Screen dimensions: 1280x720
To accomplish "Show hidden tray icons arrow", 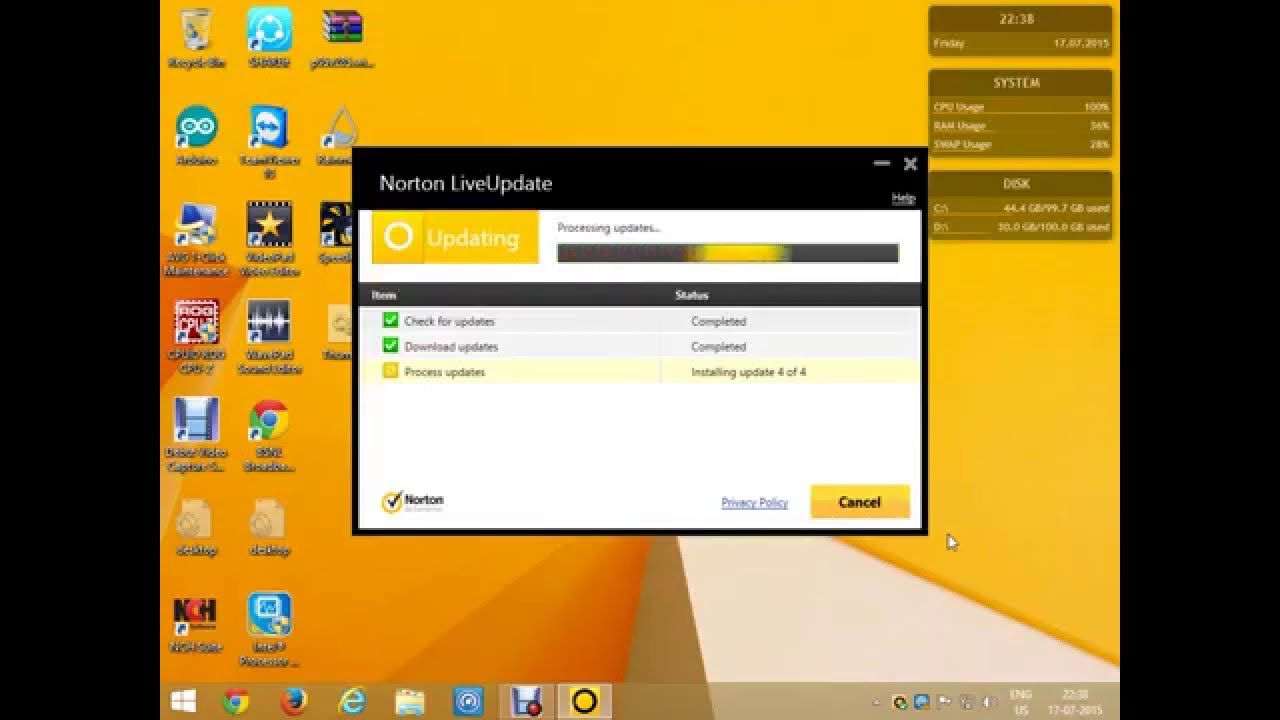I will click(877, 703).
